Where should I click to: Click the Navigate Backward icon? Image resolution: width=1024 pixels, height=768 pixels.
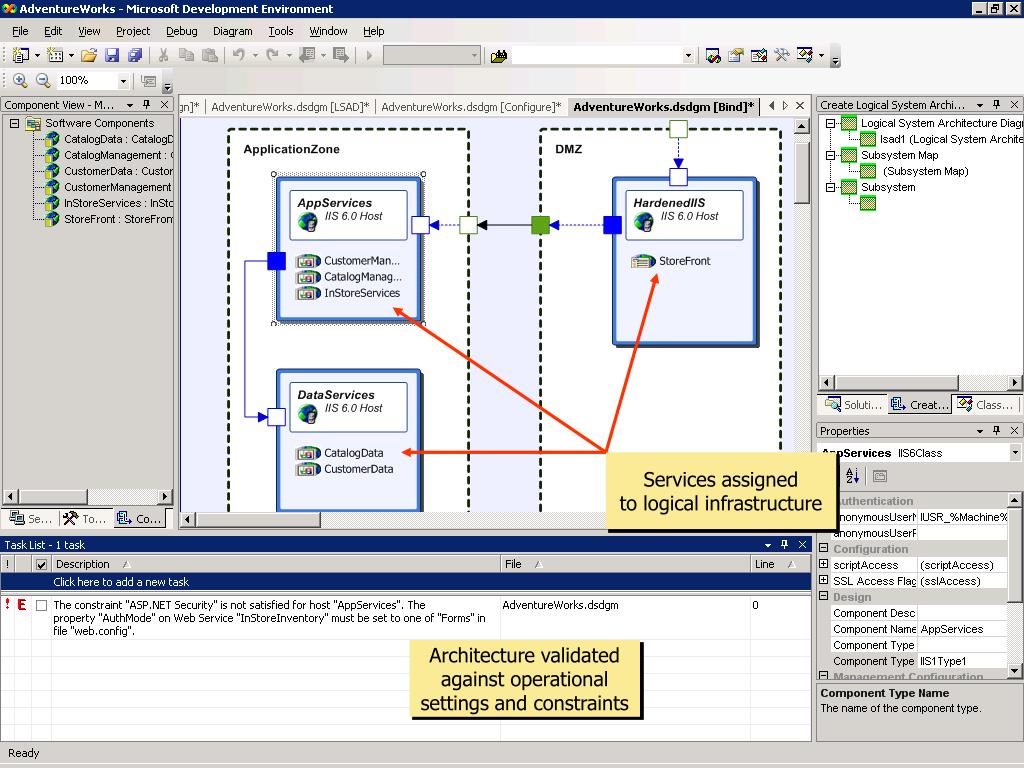pyautogui.click(x=307, y=56)
